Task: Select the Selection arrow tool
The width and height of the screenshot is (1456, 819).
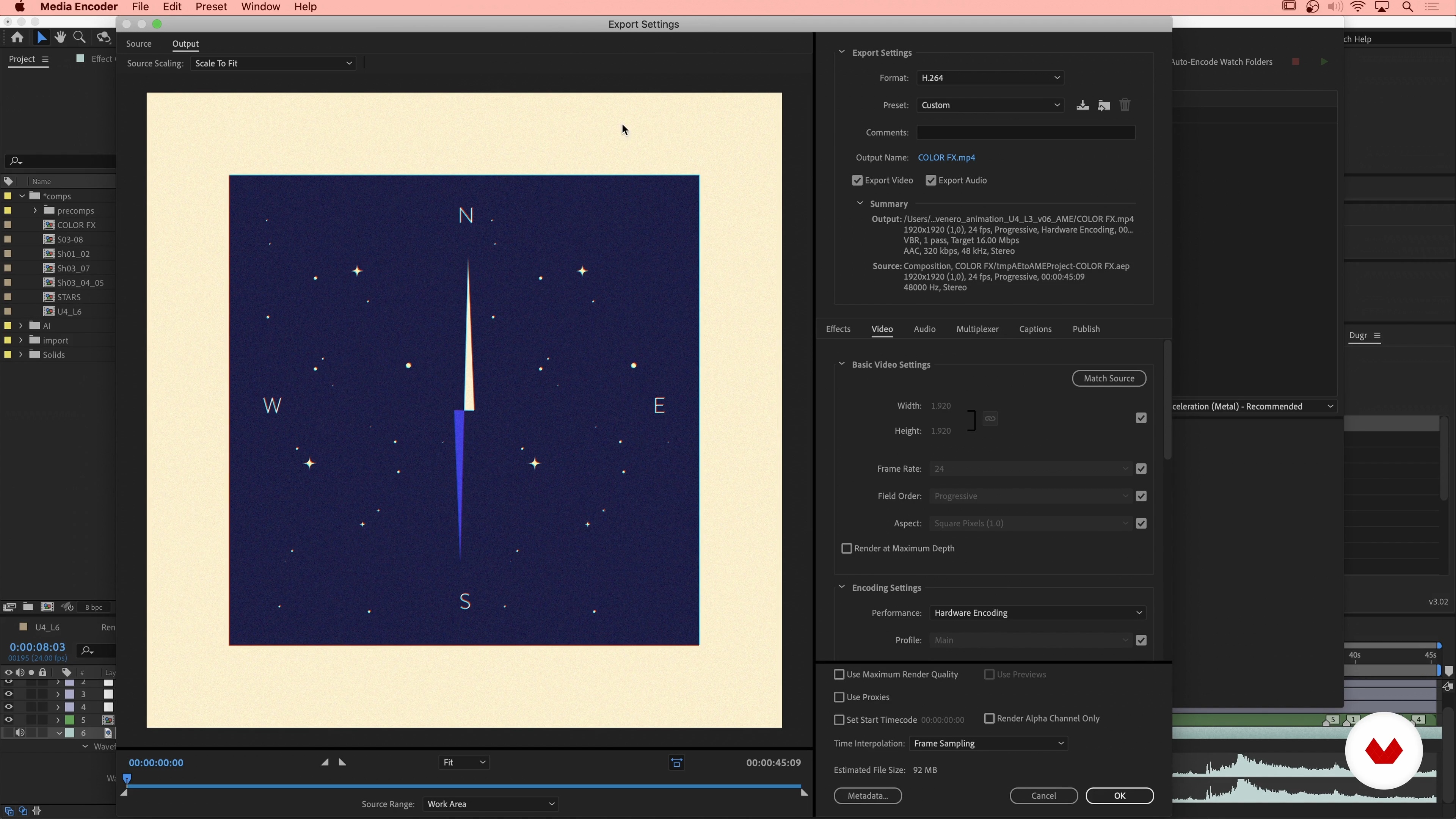Action: (41, 37)
